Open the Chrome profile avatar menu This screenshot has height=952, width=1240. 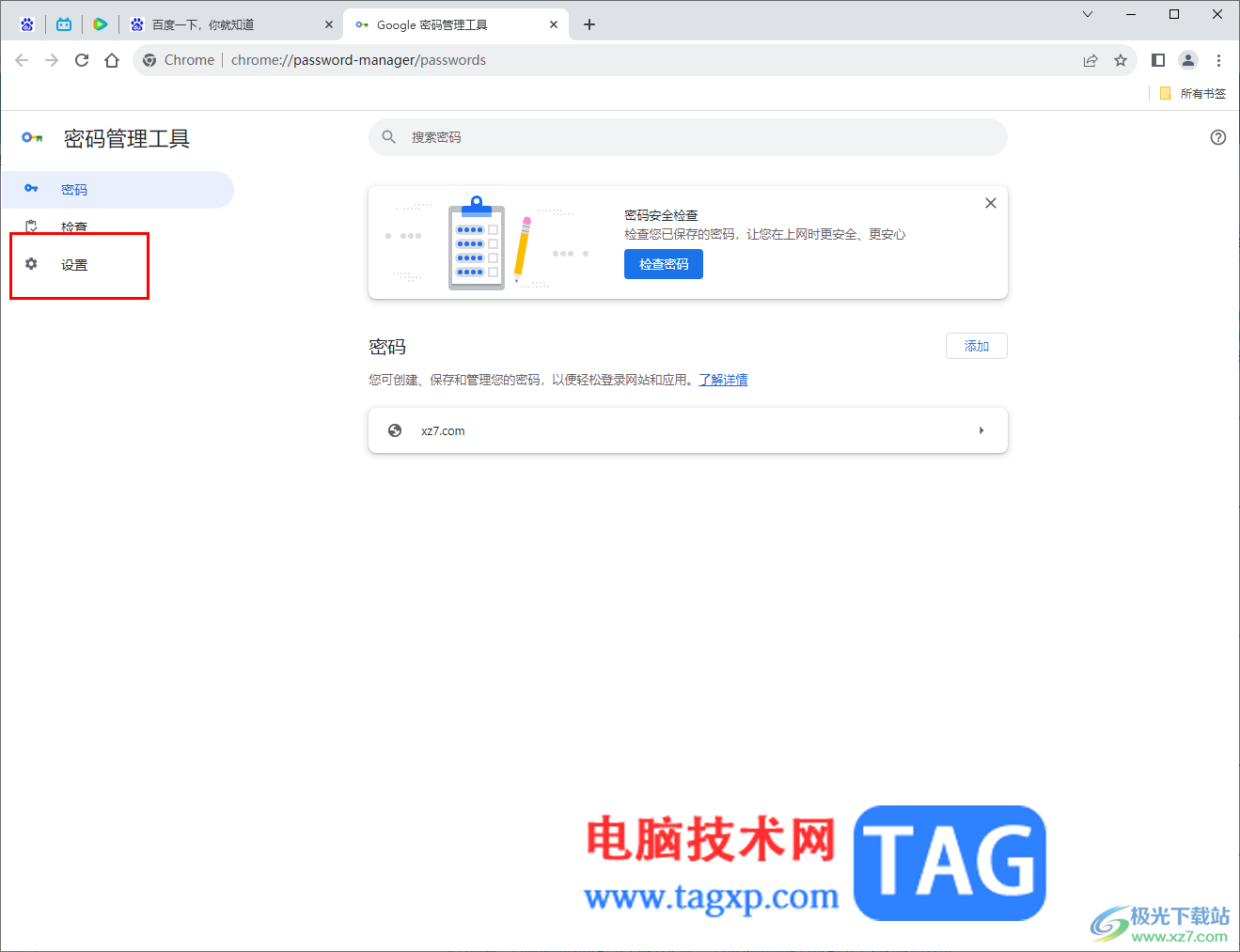[x=1188, y=60]
